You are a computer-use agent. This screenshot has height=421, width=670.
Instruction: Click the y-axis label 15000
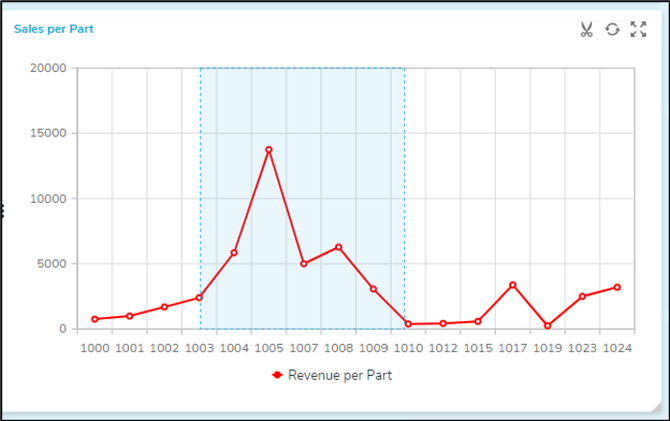pos(48,133)
